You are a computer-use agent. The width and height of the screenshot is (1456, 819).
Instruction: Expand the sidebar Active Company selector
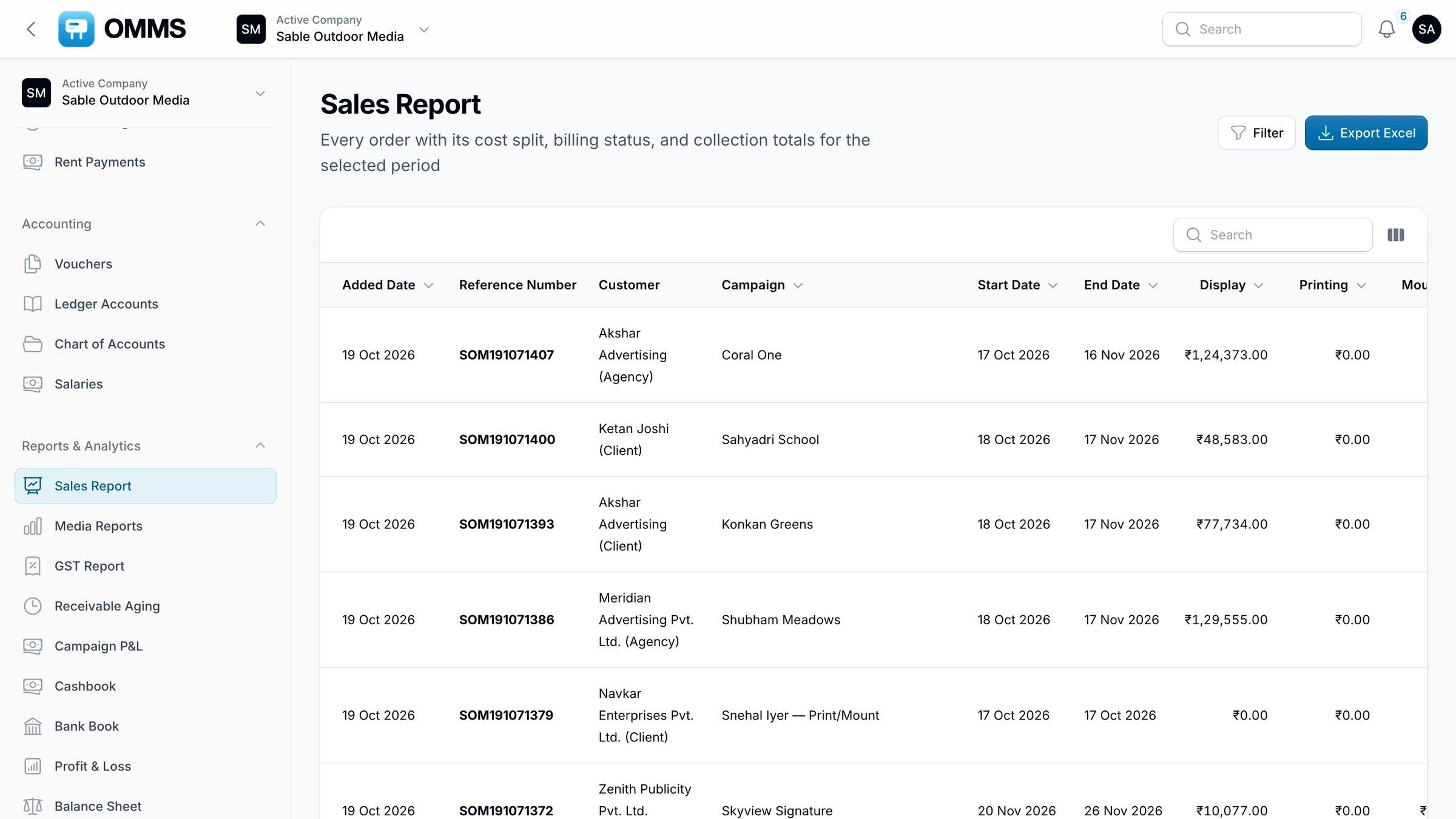145,93
